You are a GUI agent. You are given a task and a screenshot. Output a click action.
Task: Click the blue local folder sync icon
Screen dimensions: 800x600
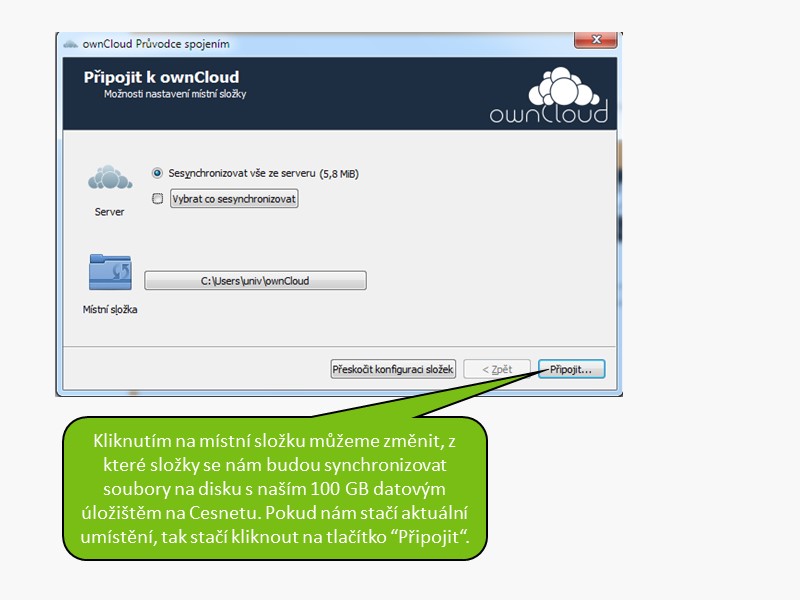[x=109, y=273]
